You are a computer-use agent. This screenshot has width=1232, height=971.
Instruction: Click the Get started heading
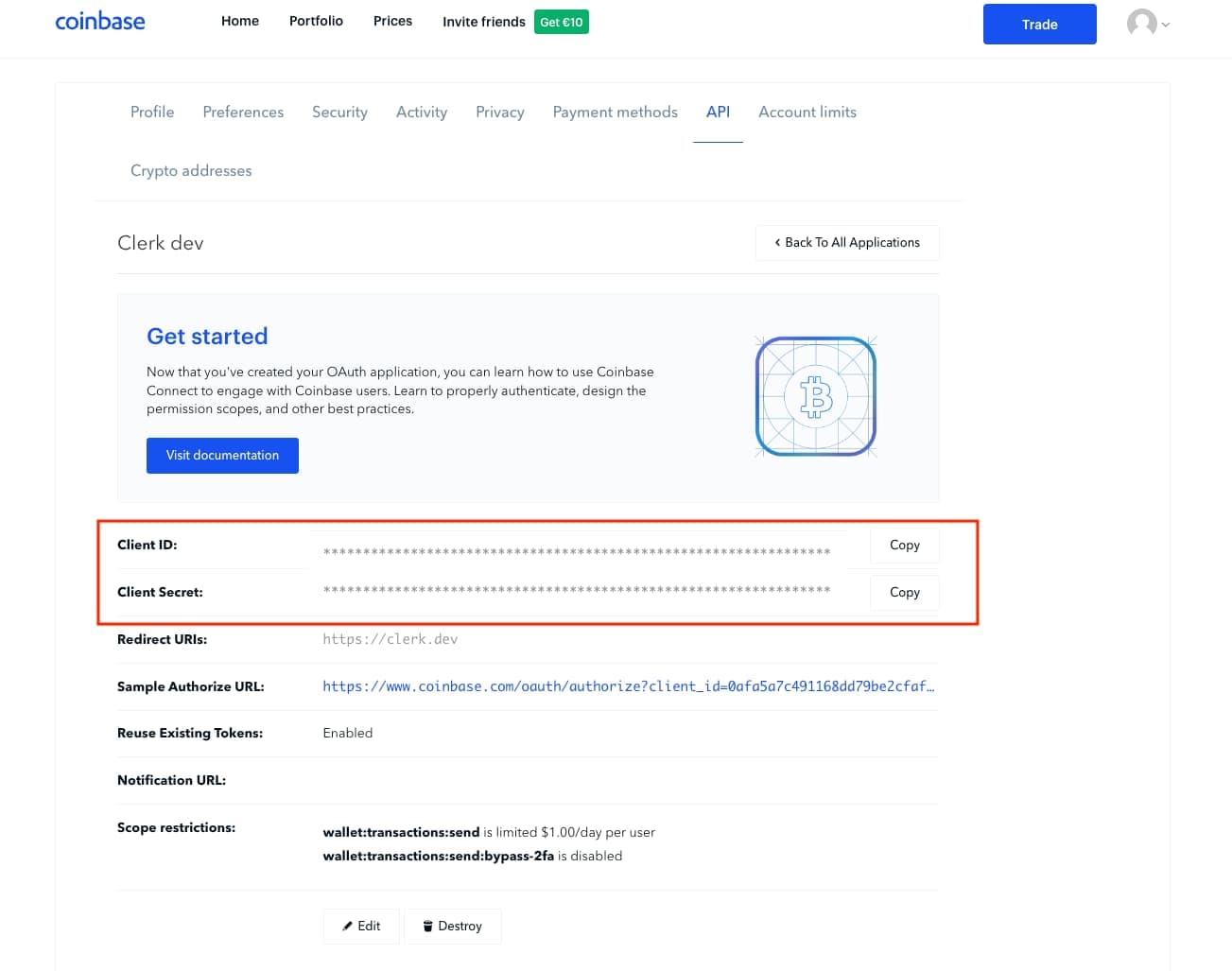coord(207,337)
